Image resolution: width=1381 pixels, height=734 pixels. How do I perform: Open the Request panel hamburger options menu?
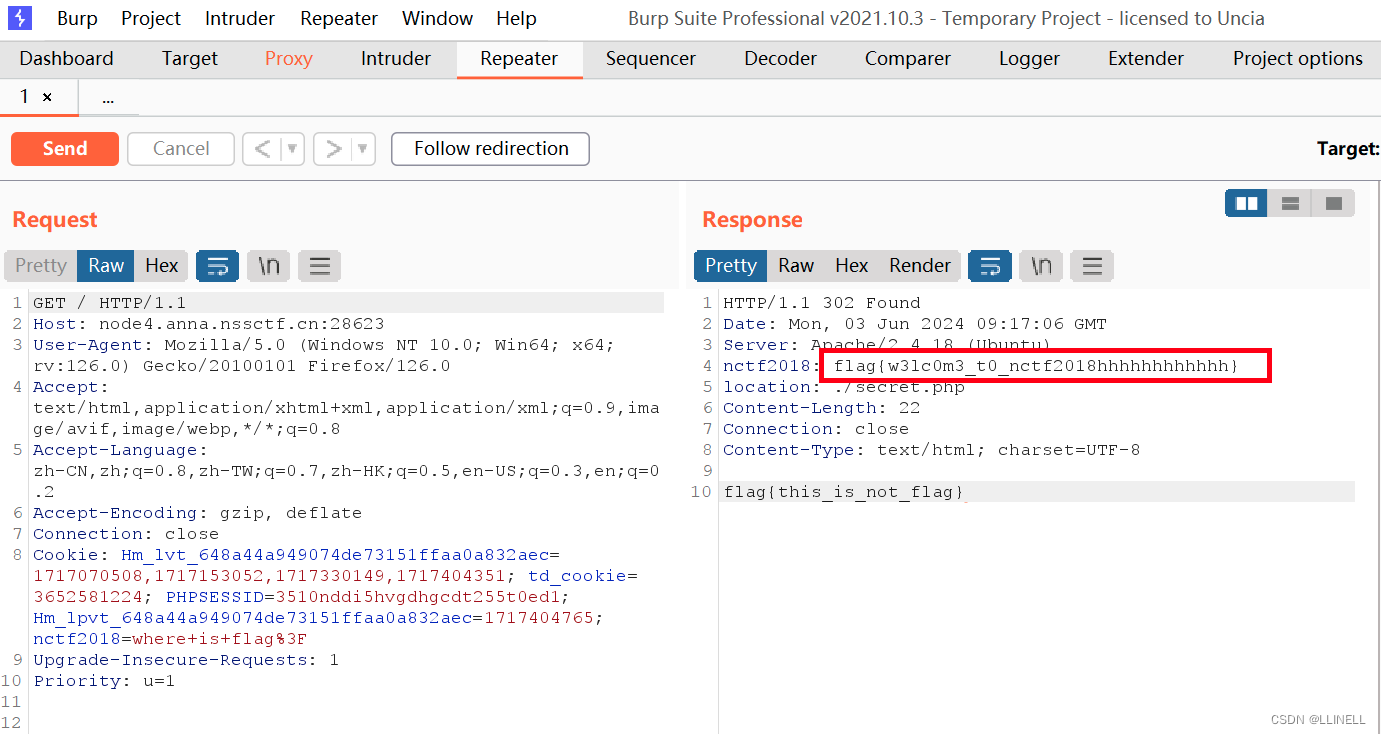[x=319, y=265]
